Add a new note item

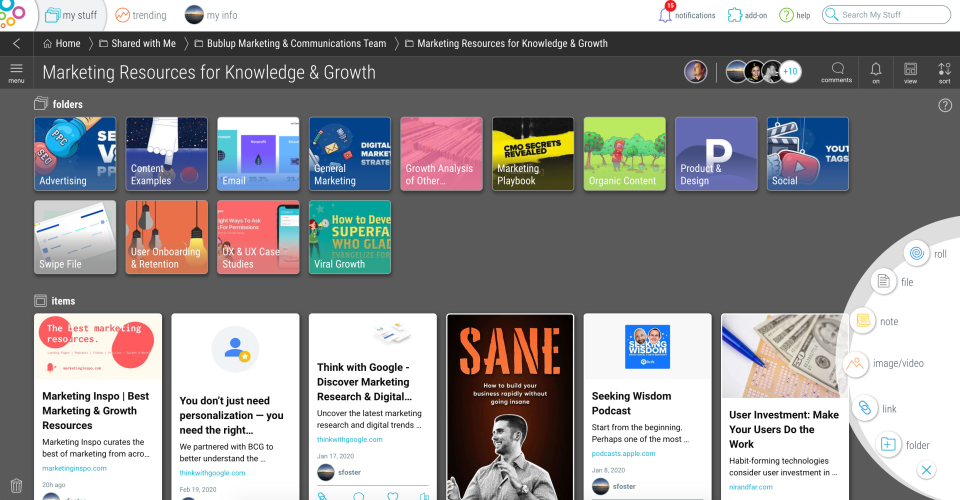point(862,321)
